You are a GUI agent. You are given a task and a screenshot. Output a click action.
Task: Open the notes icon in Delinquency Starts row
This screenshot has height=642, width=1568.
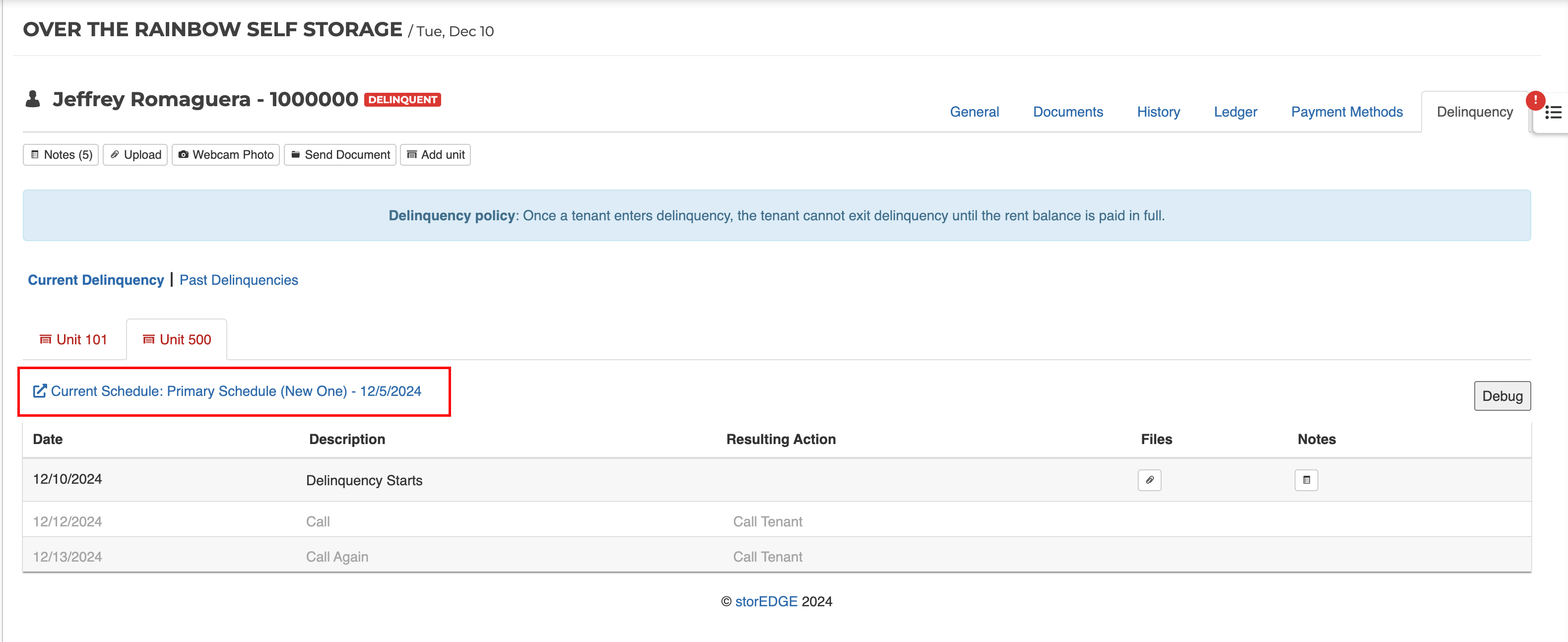pyautogui.click(x=1306, y=480)
